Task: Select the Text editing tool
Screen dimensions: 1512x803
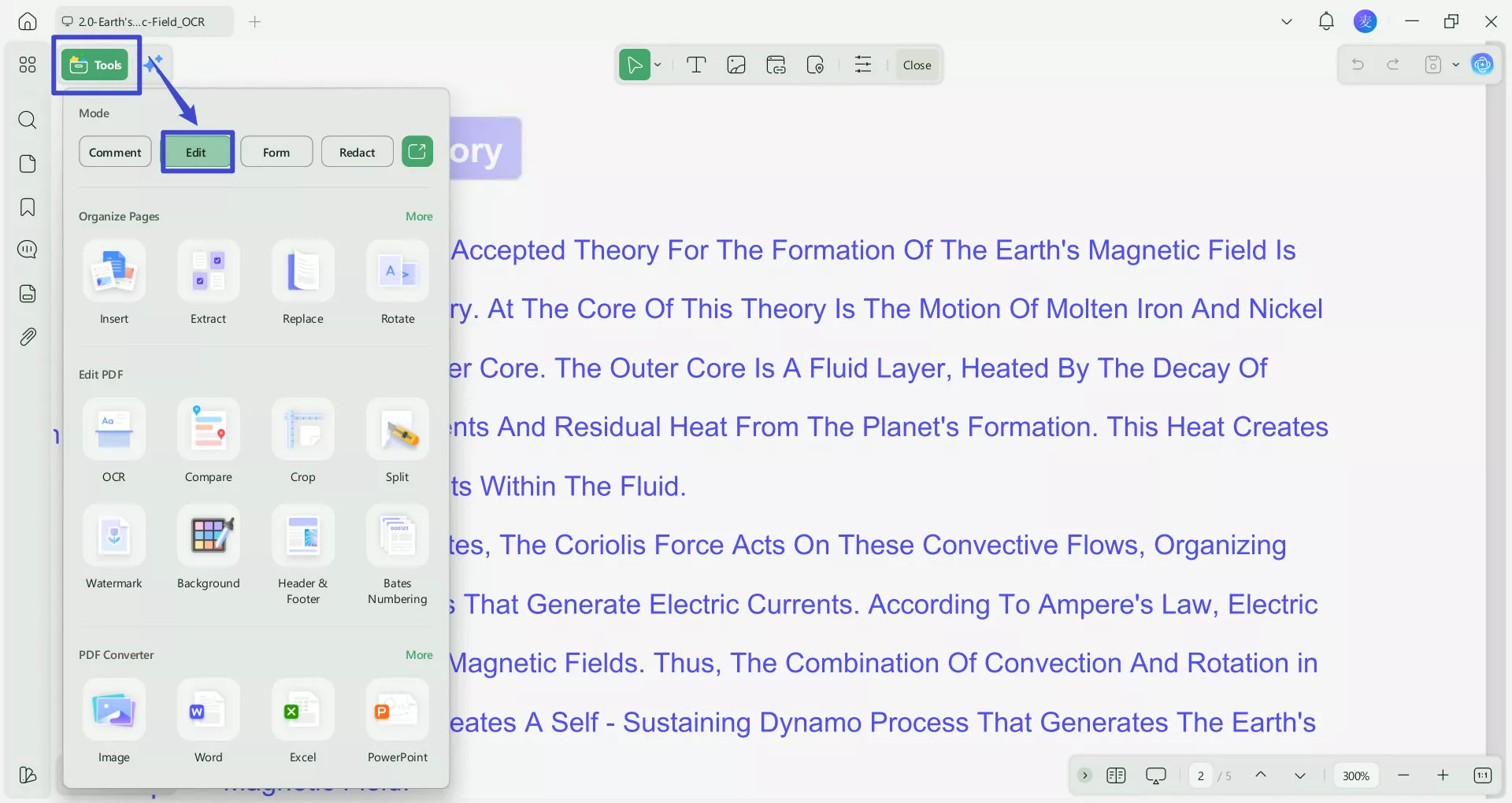Action: tap(696, 65)
